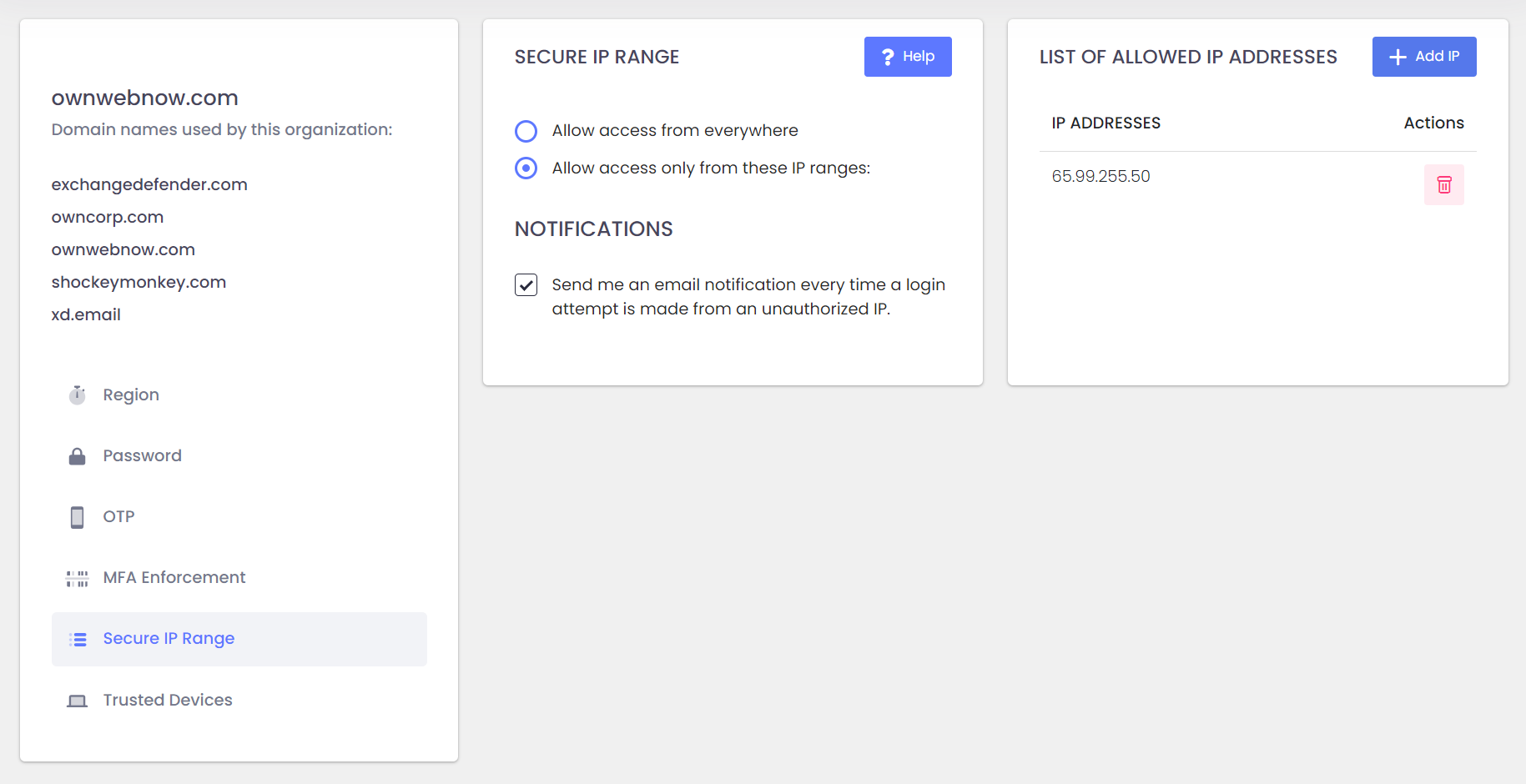
Task: Open the Region settings tab
Action: point(131,395)
